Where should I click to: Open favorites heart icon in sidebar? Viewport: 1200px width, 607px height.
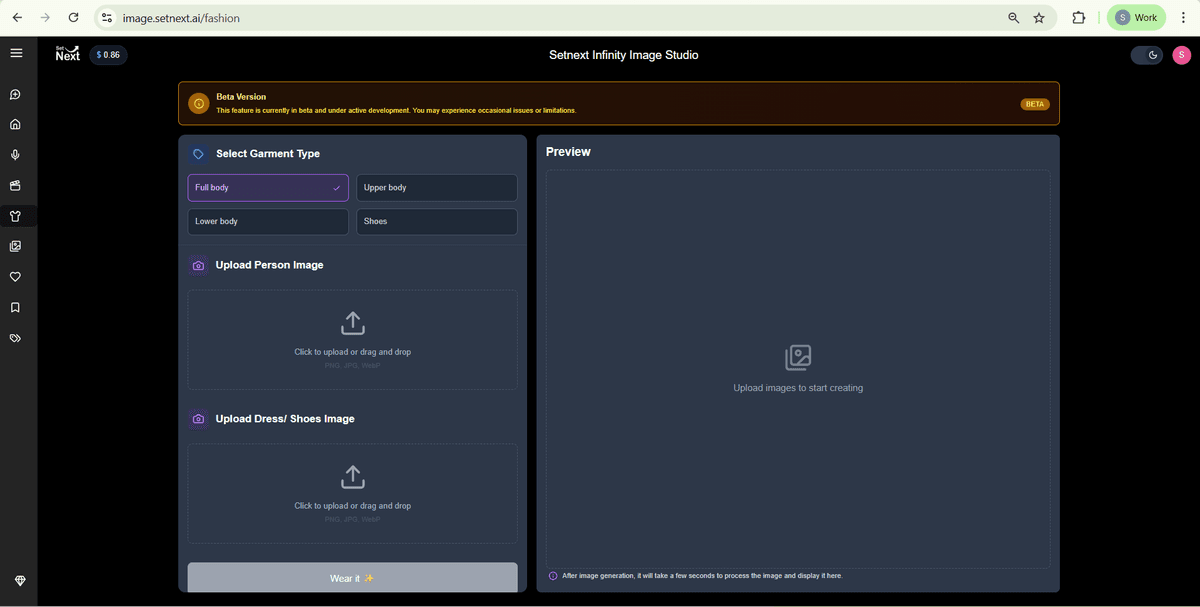[16, 277]
